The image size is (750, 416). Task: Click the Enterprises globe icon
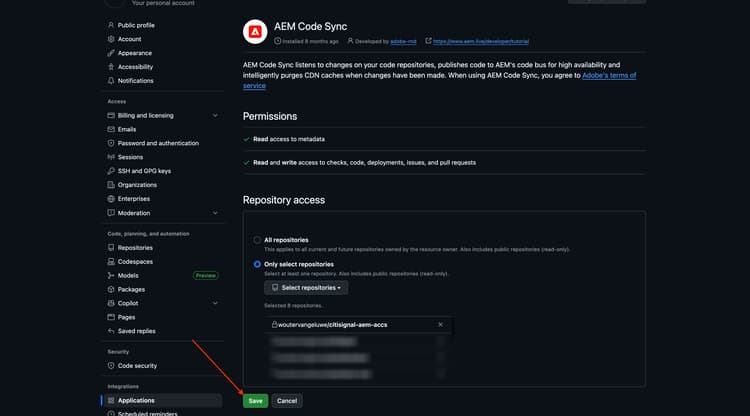111,199
